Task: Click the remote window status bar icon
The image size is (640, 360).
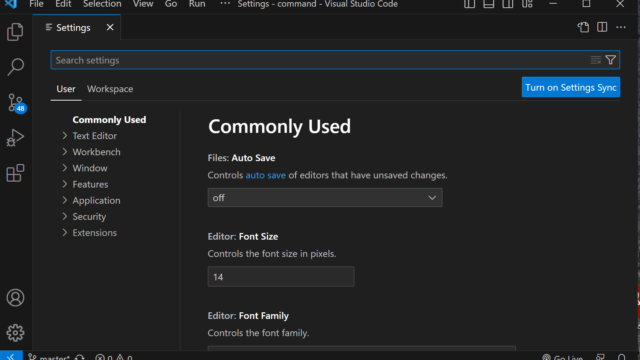Action: [11, 356]
